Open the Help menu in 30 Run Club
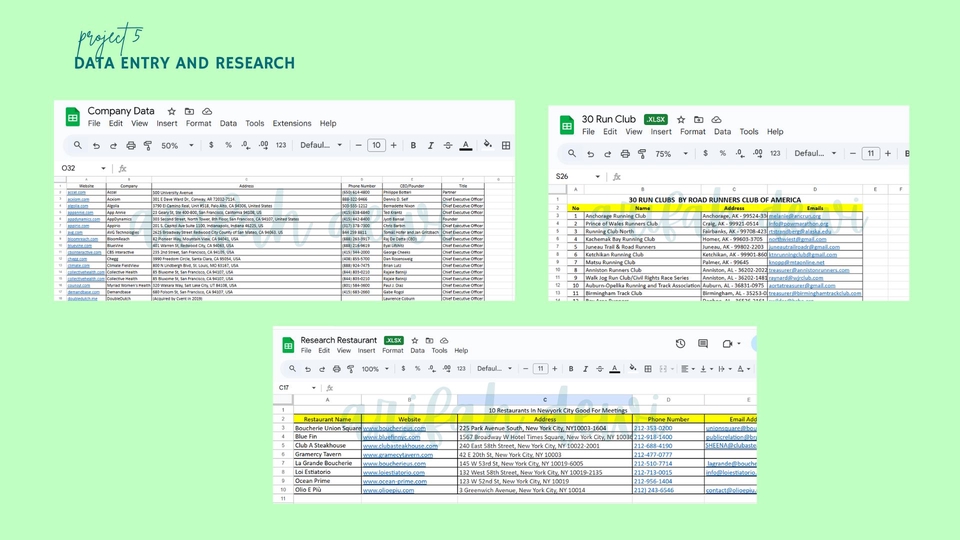 (x=775, y=132)
